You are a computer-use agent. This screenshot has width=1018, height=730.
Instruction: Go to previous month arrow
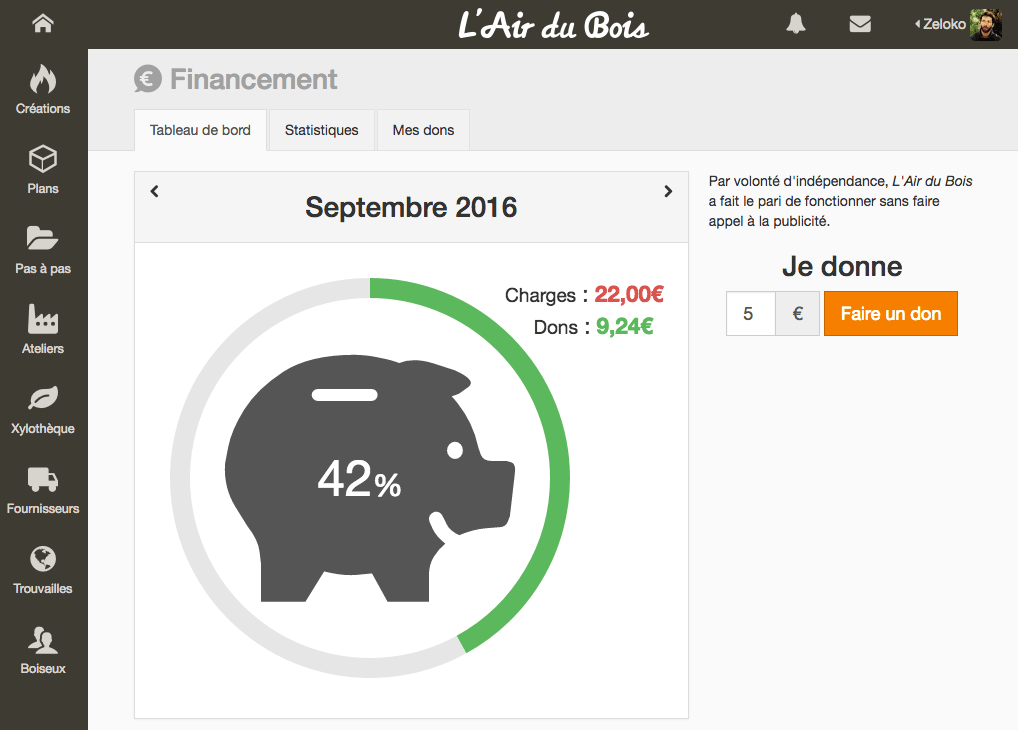(x=155, y=191)
